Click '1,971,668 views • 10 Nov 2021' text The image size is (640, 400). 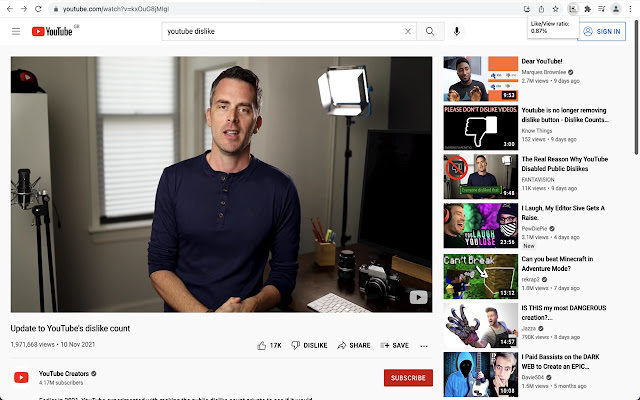click(x=53, y=344)
